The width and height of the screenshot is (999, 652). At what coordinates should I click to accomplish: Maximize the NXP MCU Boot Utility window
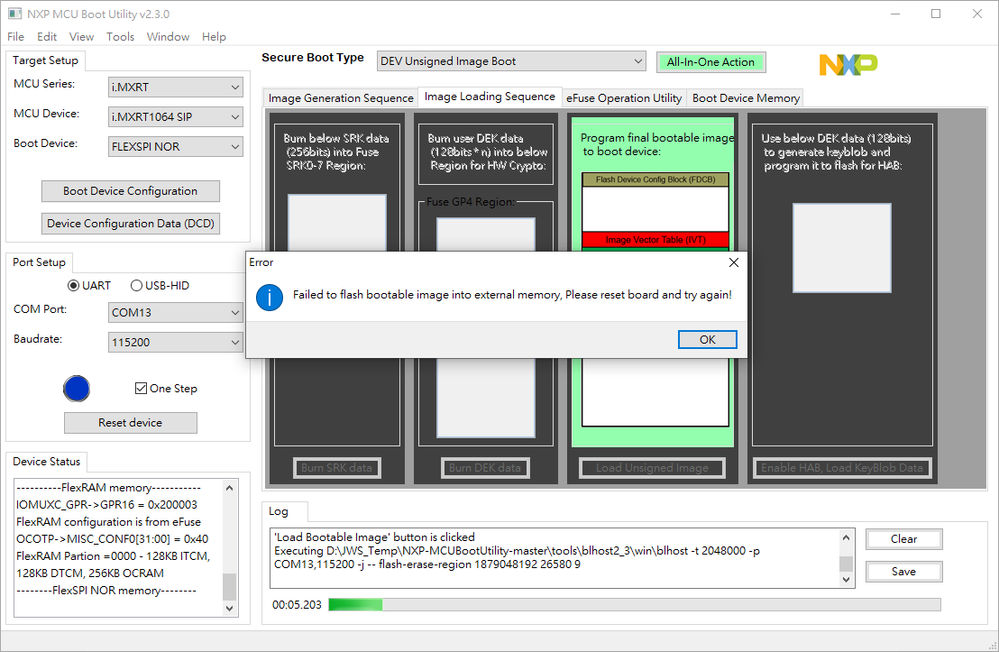935,13
